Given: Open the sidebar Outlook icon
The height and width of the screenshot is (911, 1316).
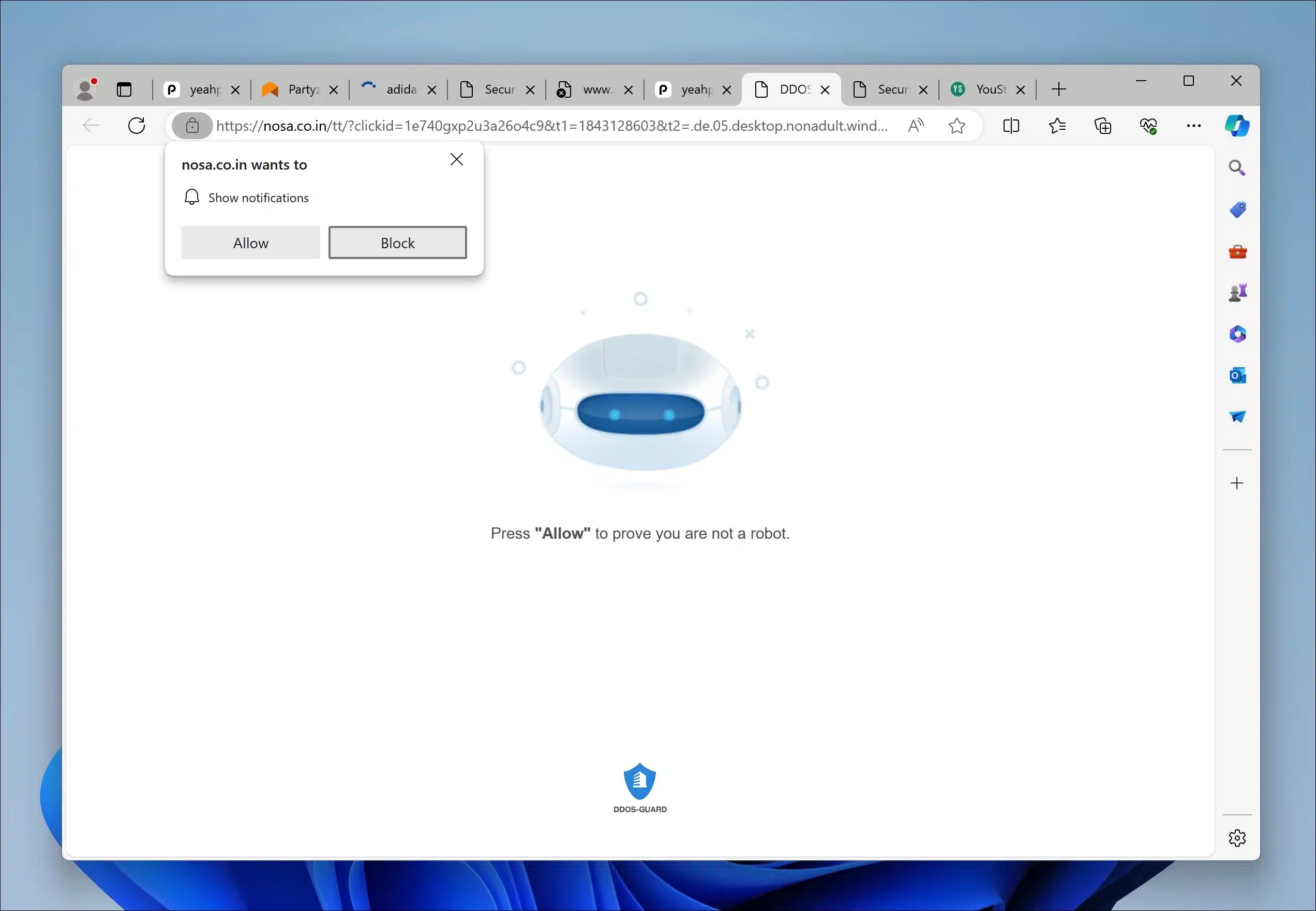Looking at the screenshot, I should coord(1237,375).
